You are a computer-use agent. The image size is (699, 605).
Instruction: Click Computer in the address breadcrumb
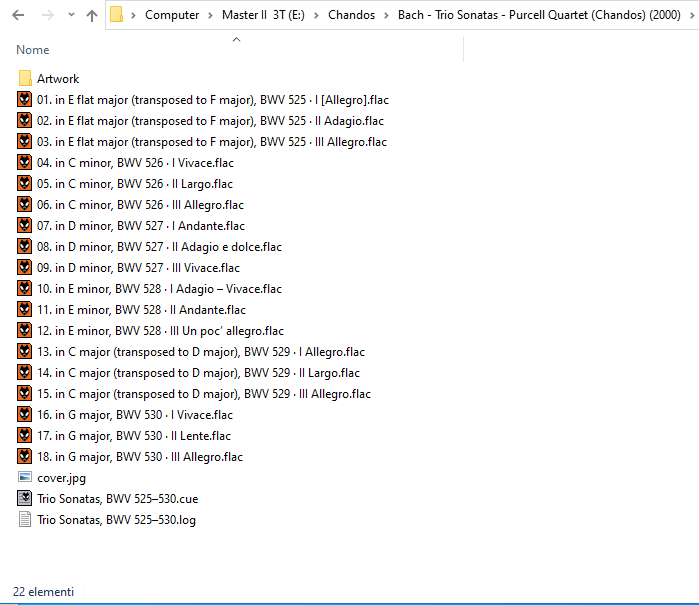pos(172,15)
